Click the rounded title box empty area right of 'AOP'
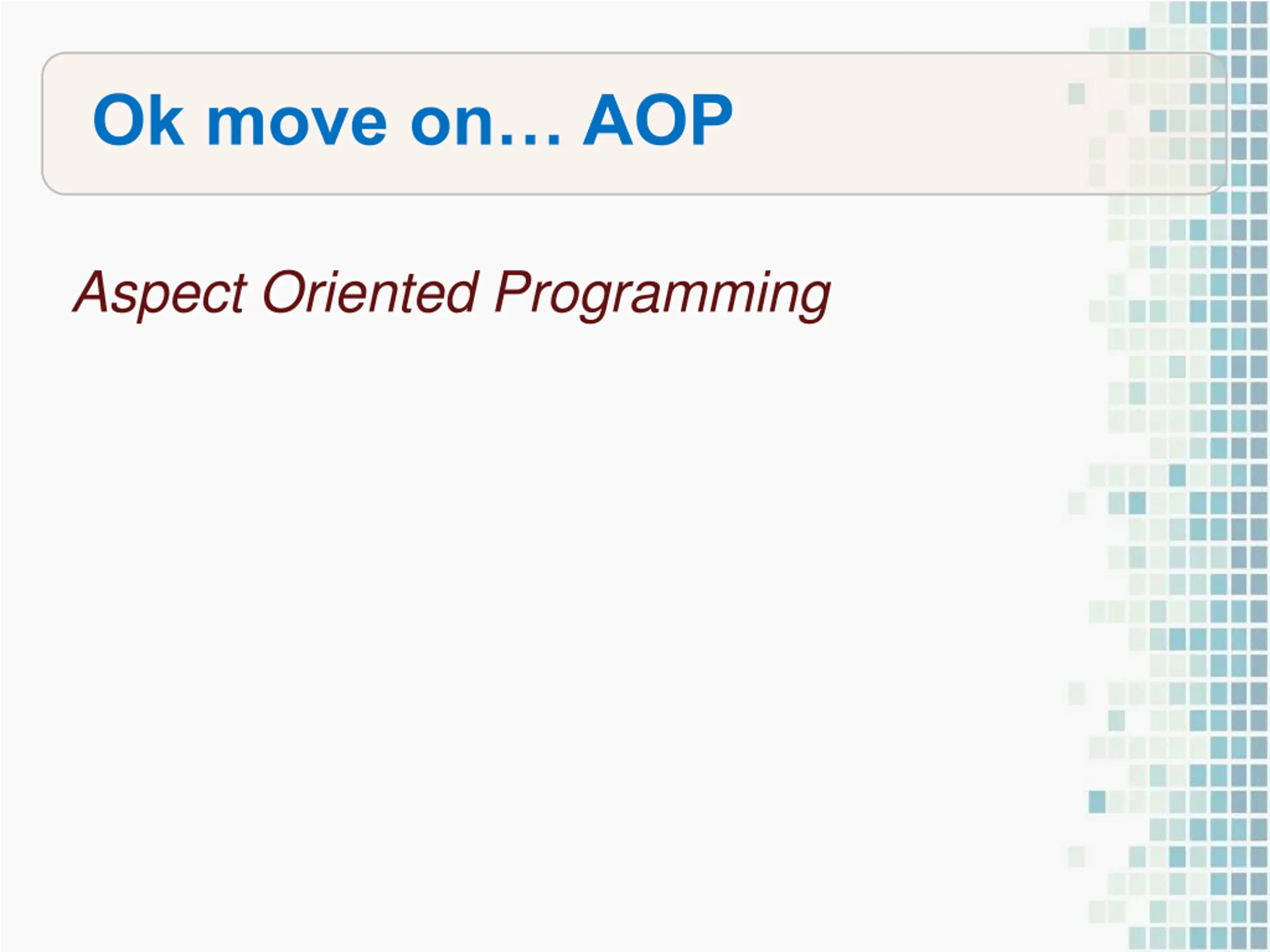 (907, 123)
